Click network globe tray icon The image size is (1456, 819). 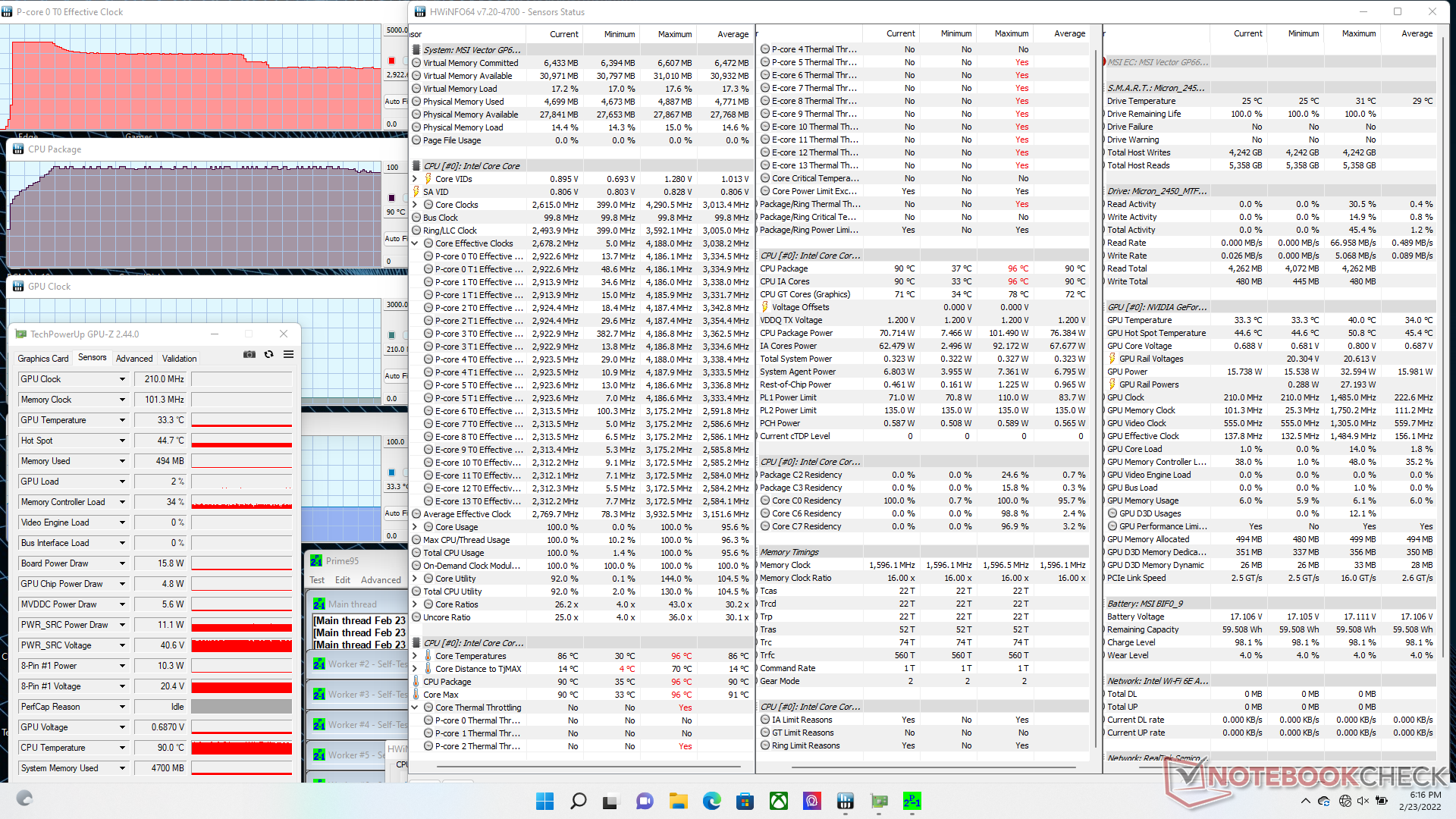[1345, 801]
